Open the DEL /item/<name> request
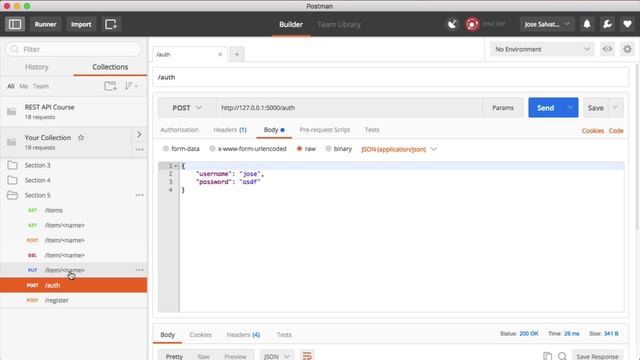This screenshot has width=640, height=360. click(73, 255)
